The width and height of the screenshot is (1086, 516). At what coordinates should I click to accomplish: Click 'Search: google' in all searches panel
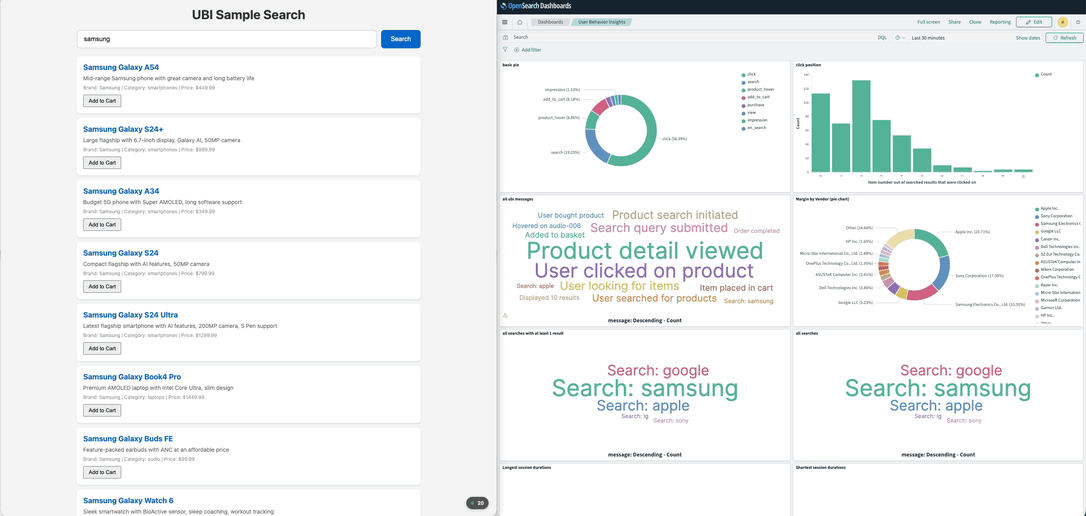click(x=950, y=371)
